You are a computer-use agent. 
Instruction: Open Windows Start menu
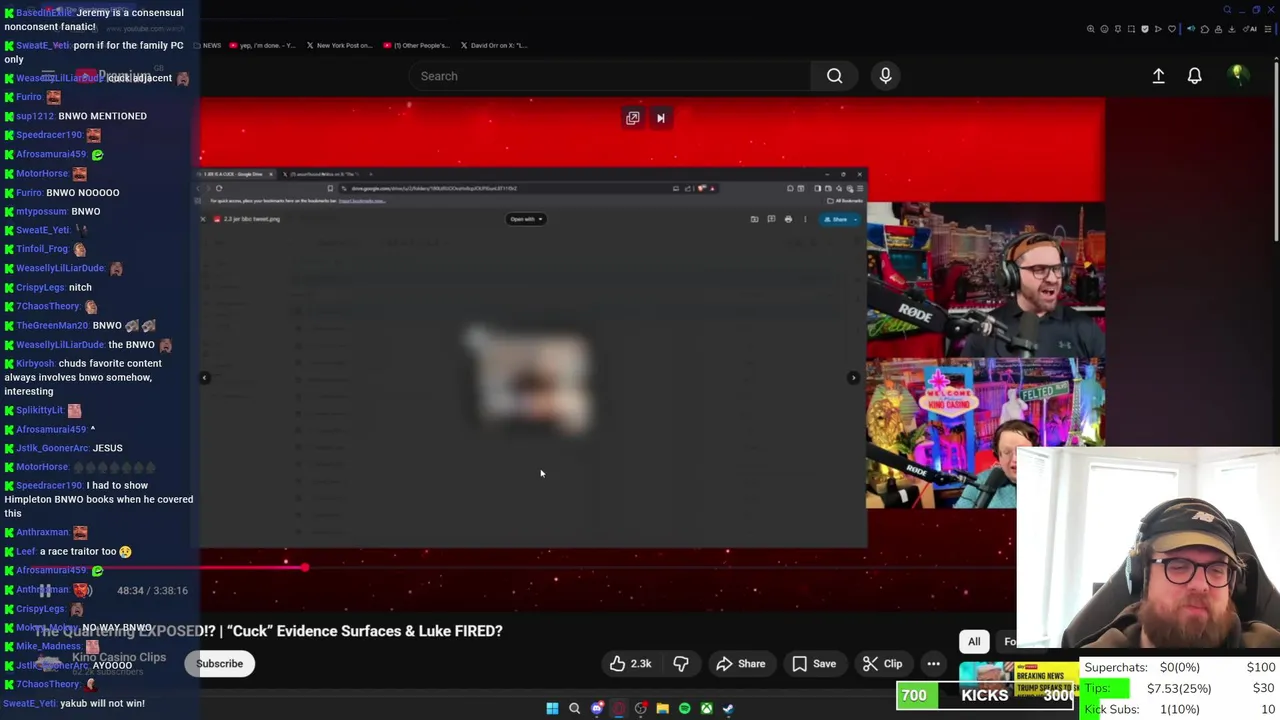pos(552,708)
